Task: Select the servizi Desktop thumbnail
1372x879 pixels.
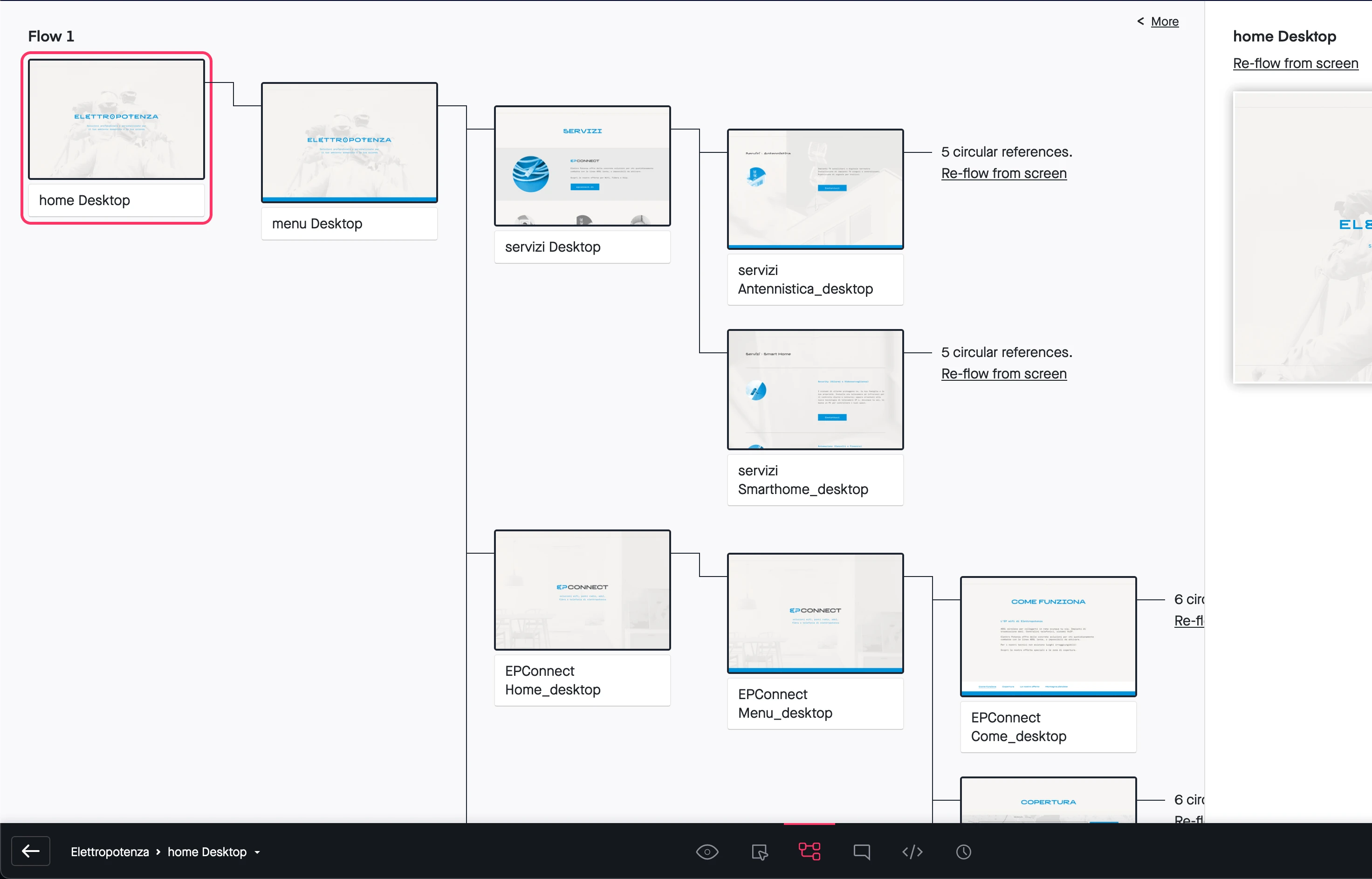Action: [x=582, y=165]
